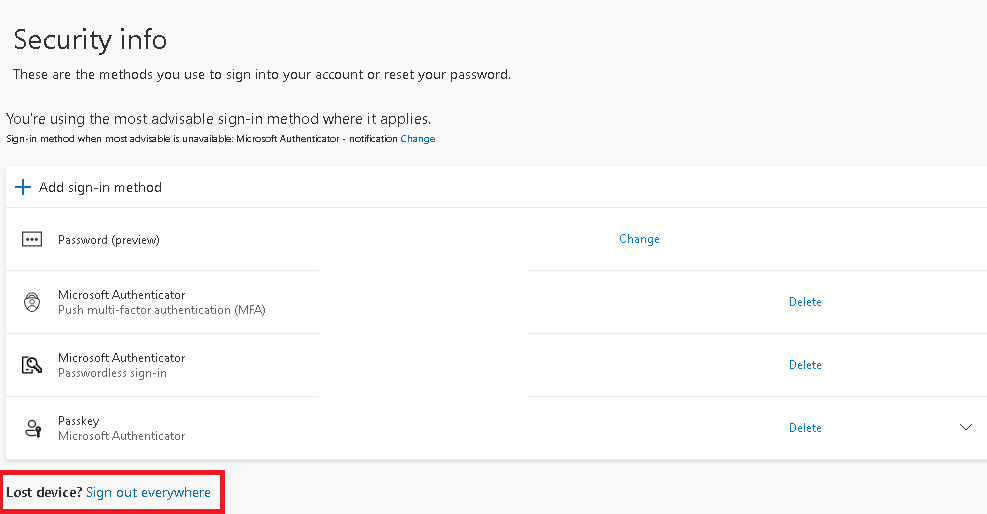
Task: Delete the Passkey method
Action: (805, 428)
